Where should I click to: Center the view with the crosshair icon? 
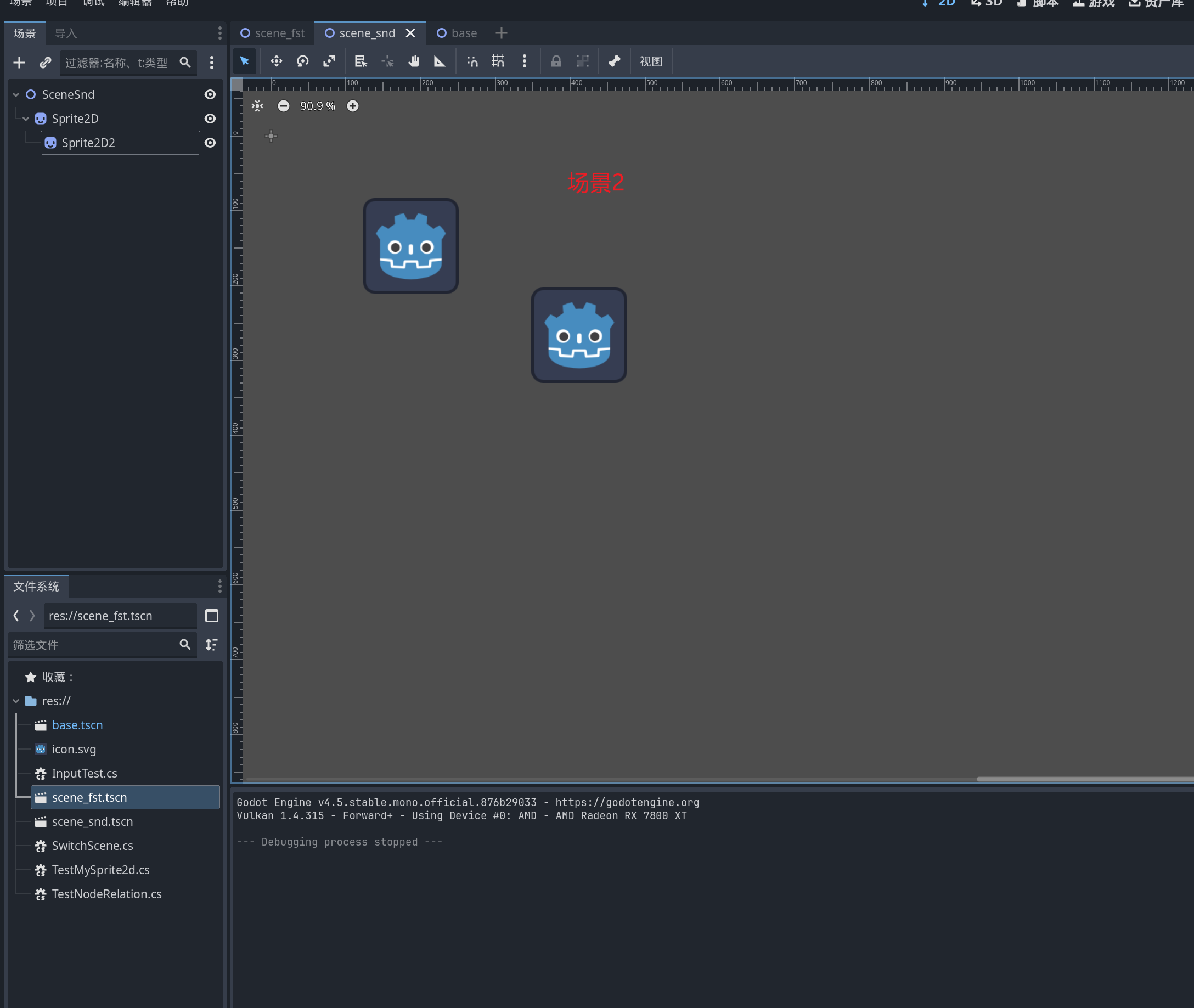[258, 106]
